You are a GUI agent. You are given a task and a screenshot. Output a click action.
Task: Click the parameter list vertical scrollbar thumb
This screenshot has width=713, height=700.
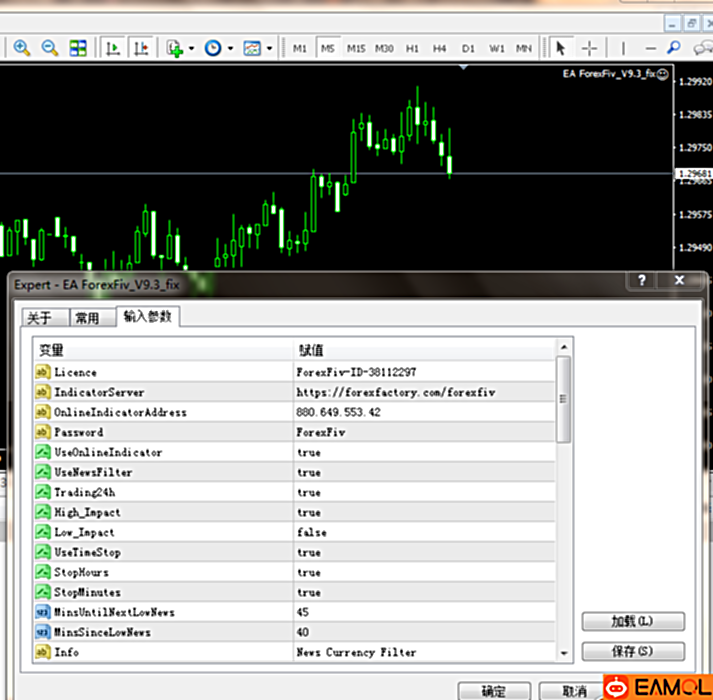564,398
